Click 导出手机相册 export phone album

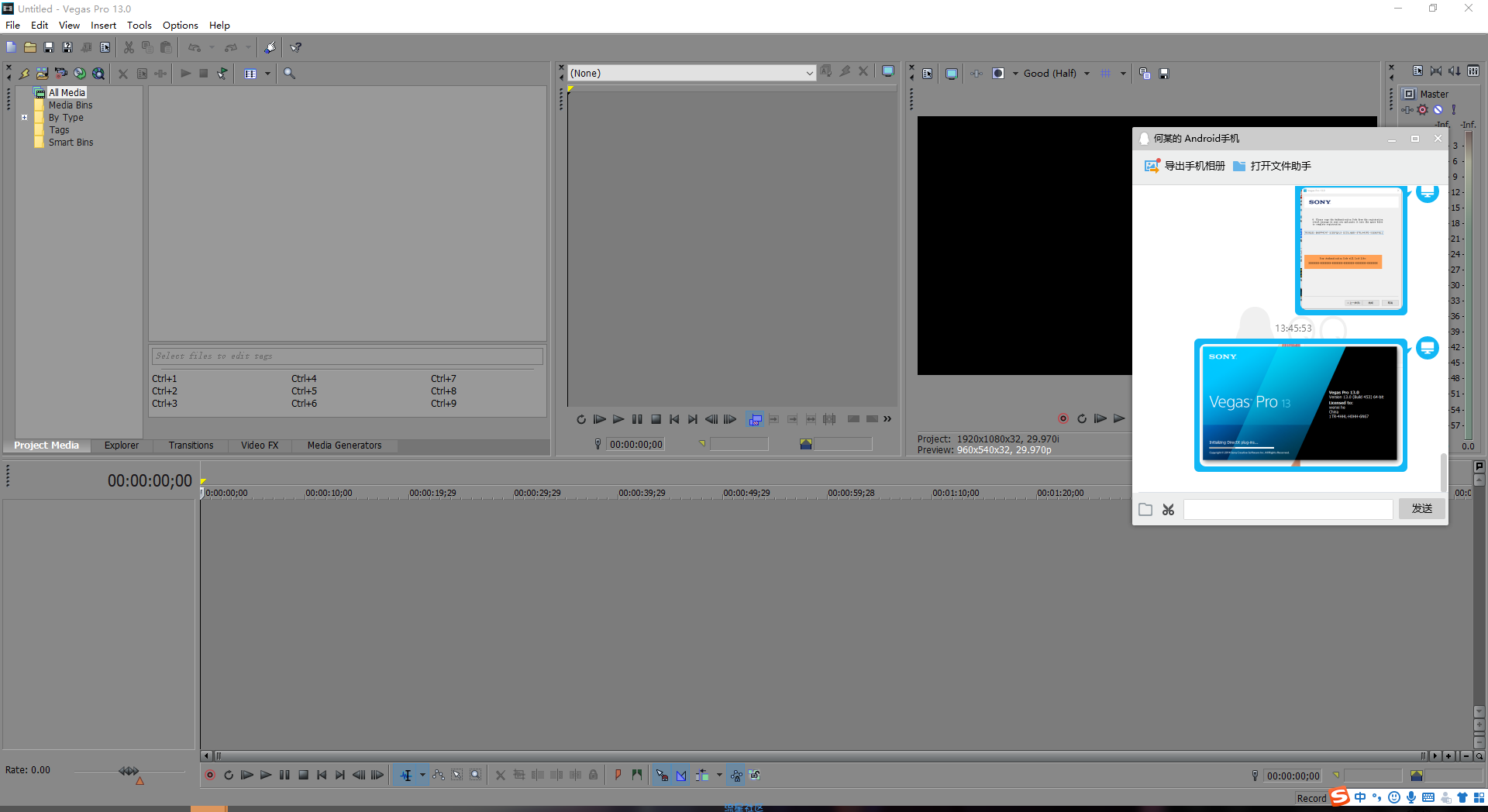(x=1185, y=166)
